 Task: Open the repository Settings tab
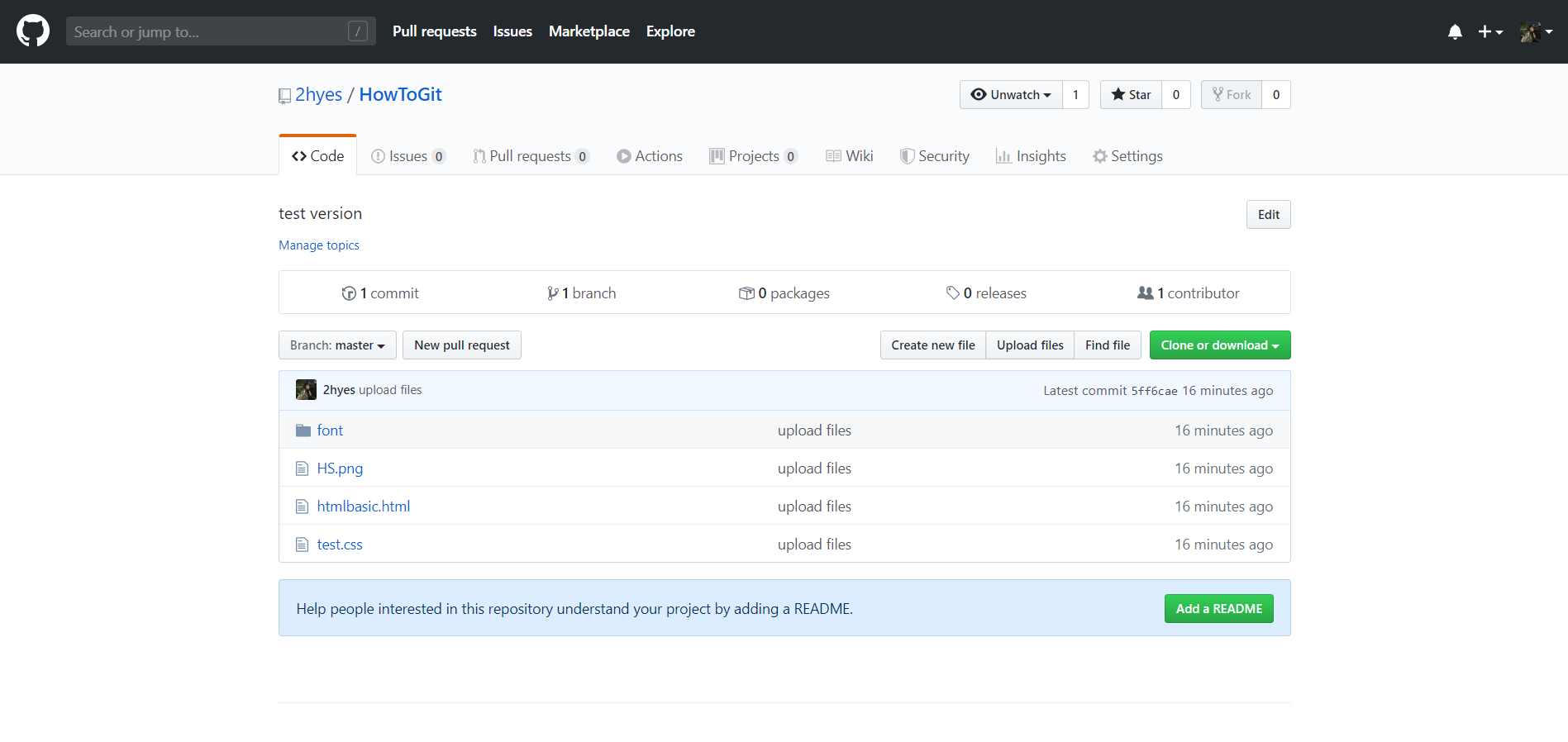(x=1127, y=155)
